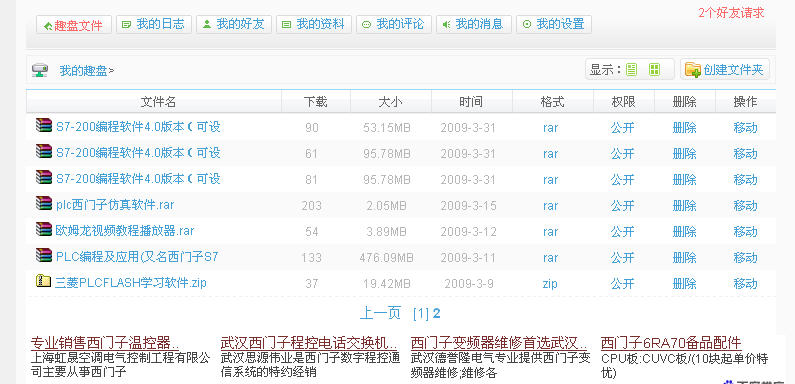
Task: View the 2个好友请求 friend requests
Action: 731,13
